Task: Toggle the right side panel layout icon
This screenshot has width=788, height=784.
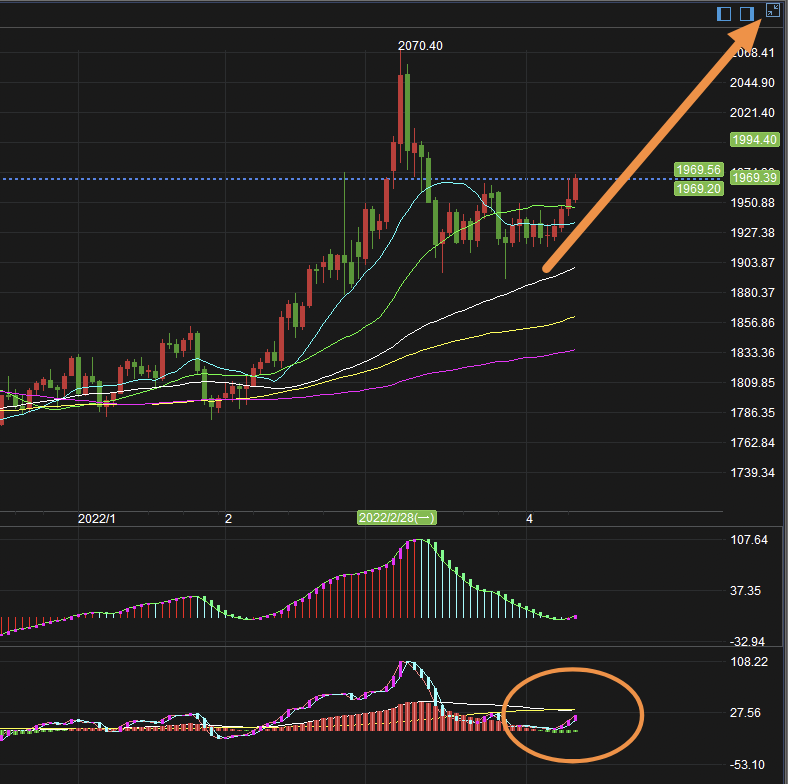Action: 747,14
